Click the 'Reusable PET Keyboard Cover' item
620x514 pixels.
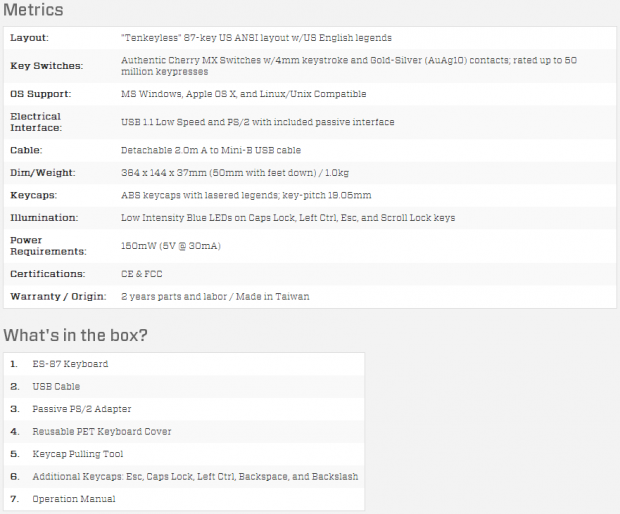[102, 432]
